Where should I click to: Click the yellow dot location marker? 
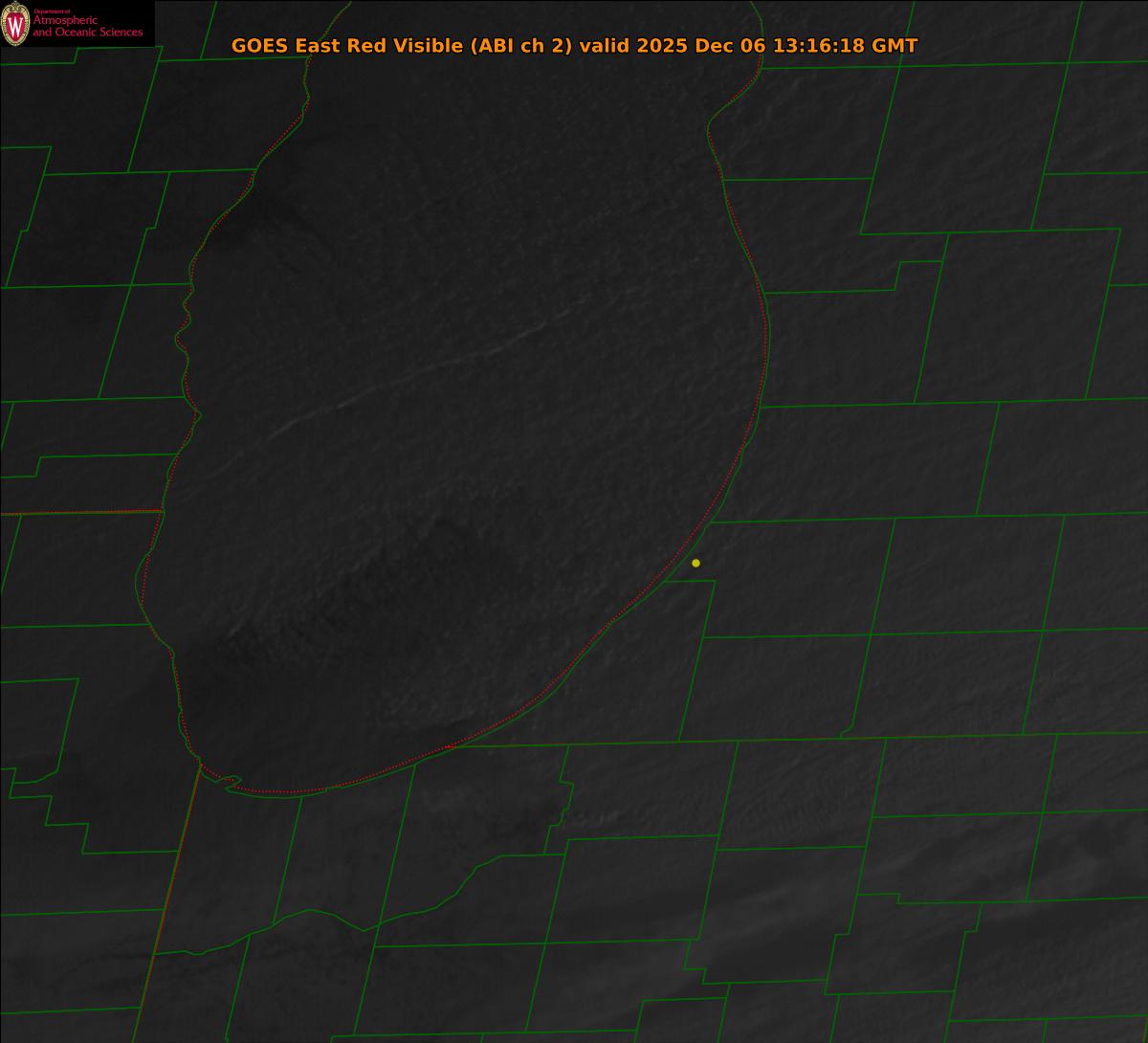[x=695, y=563]
